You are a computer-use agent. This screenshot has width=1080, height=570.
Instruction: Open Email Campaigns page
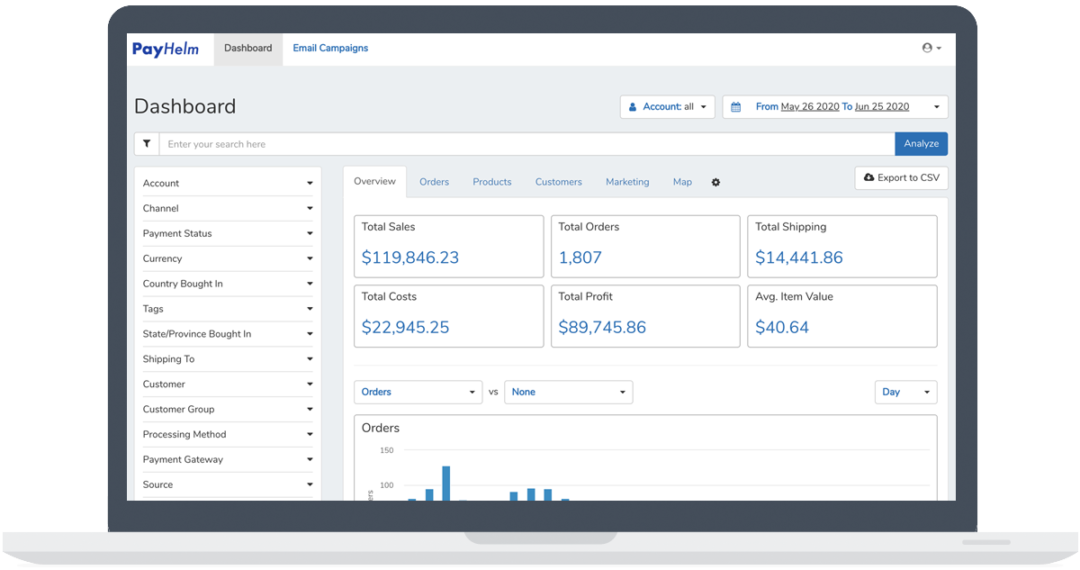(331, 48)
